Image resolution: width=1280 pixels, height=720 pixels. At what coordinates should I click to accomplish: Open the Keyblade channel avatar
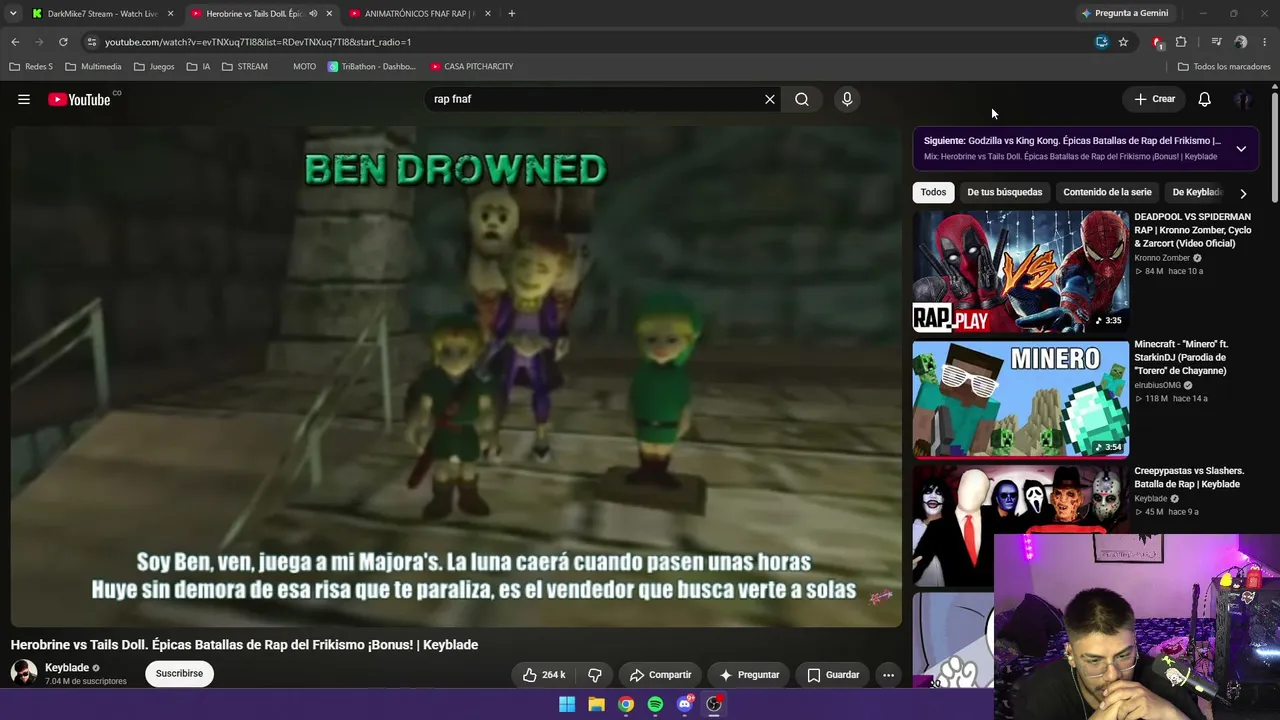(x=24, y=674)
